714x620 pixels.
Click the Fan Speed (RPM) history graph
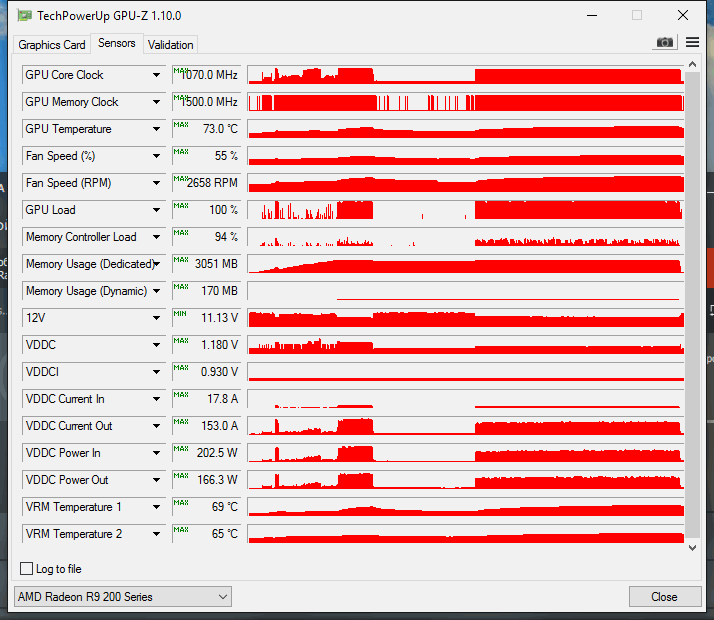point(466,183)
